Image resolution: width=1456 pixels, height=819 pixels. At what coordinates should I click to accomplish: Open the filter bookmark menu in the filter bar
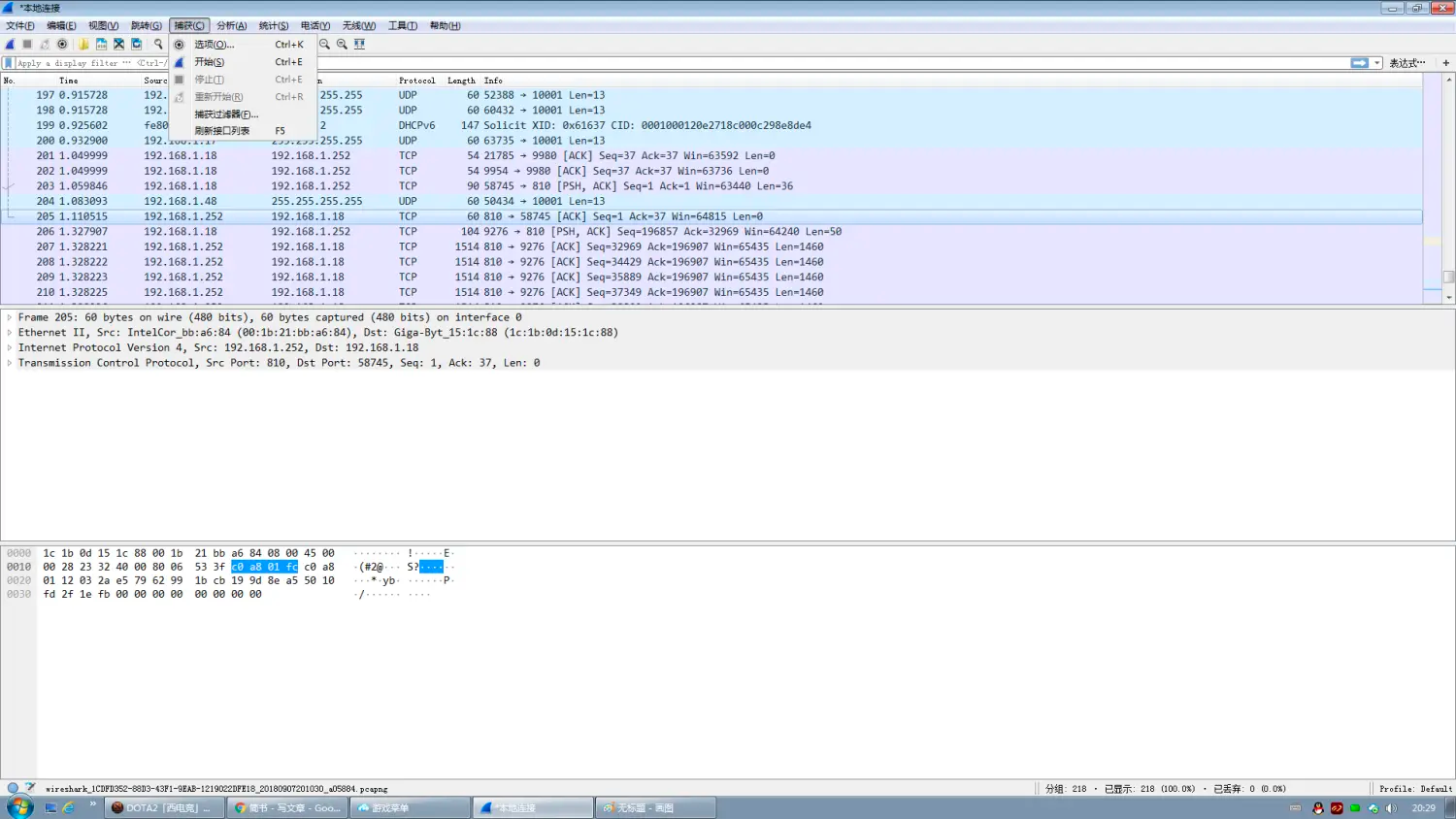[x=9, y=62]
